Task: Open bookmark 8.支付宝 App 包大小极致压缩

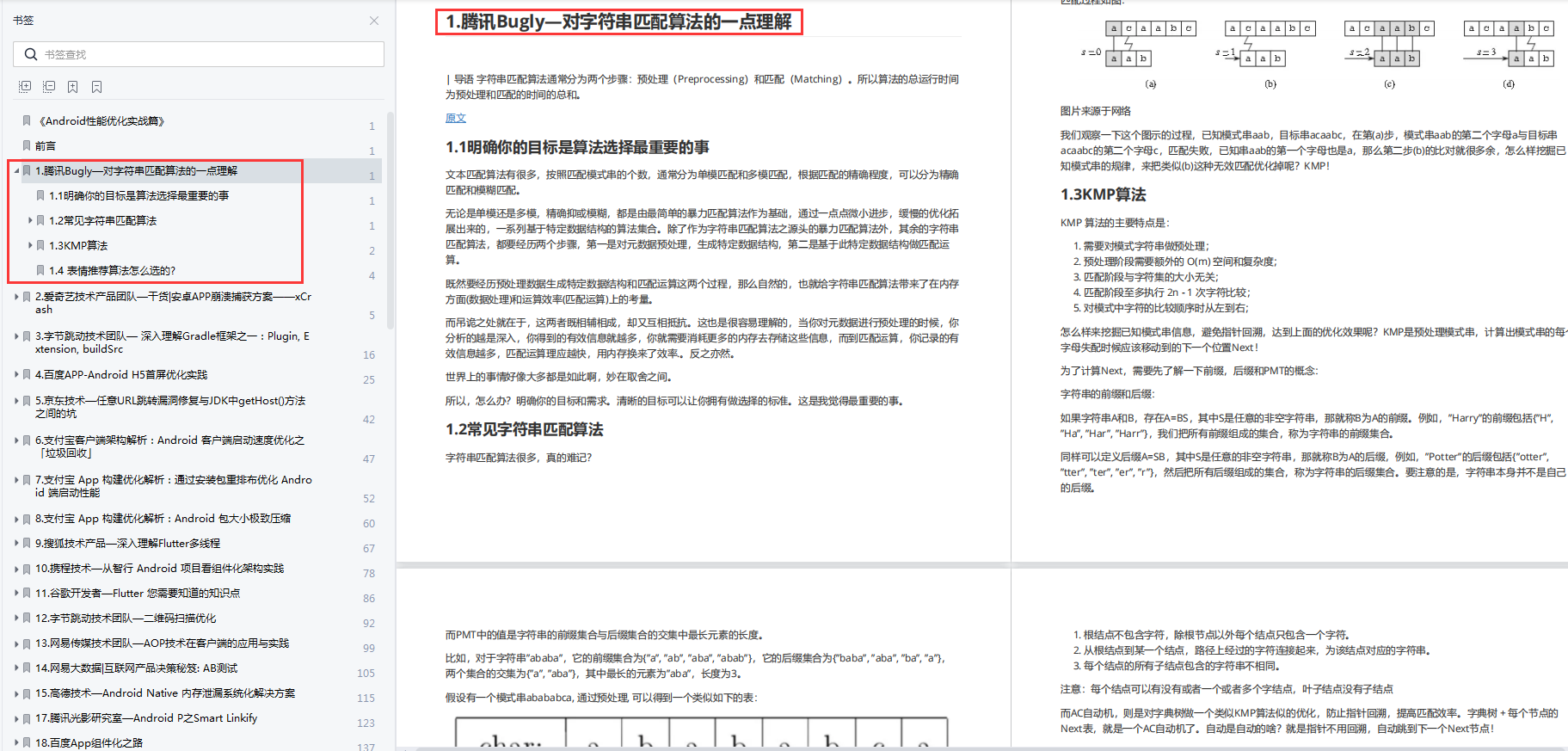Action: (x=163, y=519)
